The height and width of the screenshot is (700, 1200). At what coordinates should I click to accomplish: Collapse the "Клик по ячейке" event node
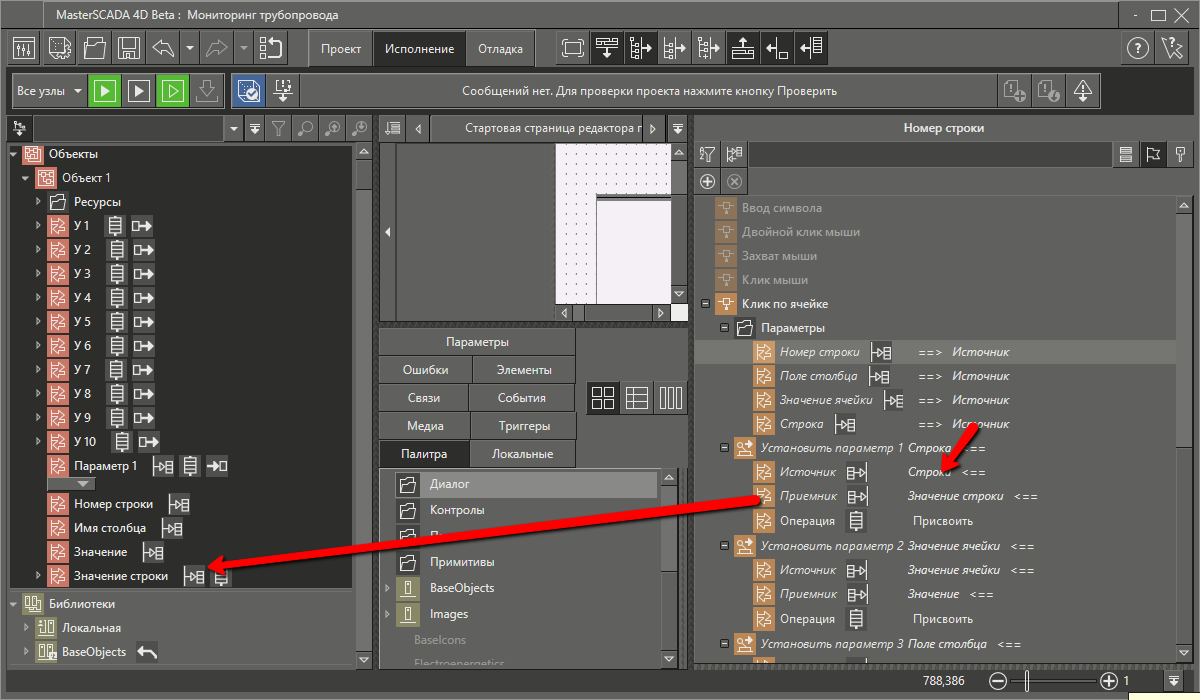coord(705,304)
